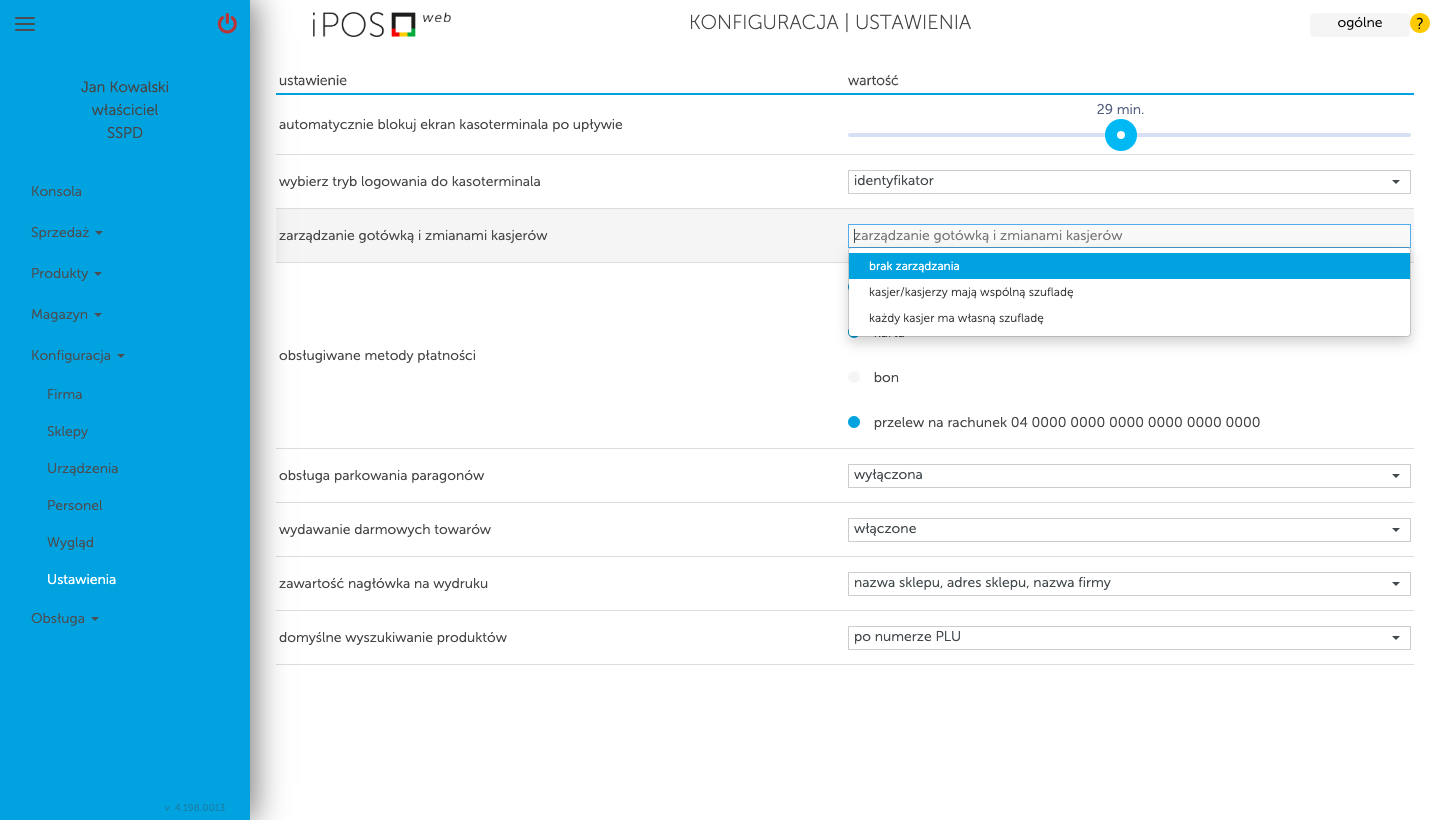The image size is (1439, 820).
Task: Click the user name Jan Kowalski
Action: click(x=125, y=87)
